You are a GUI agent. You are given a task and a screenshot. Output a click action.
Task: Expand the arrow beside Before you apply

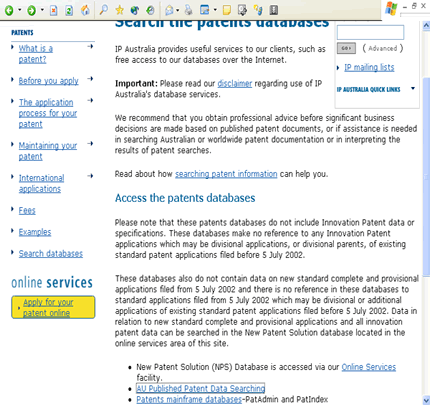90,79
